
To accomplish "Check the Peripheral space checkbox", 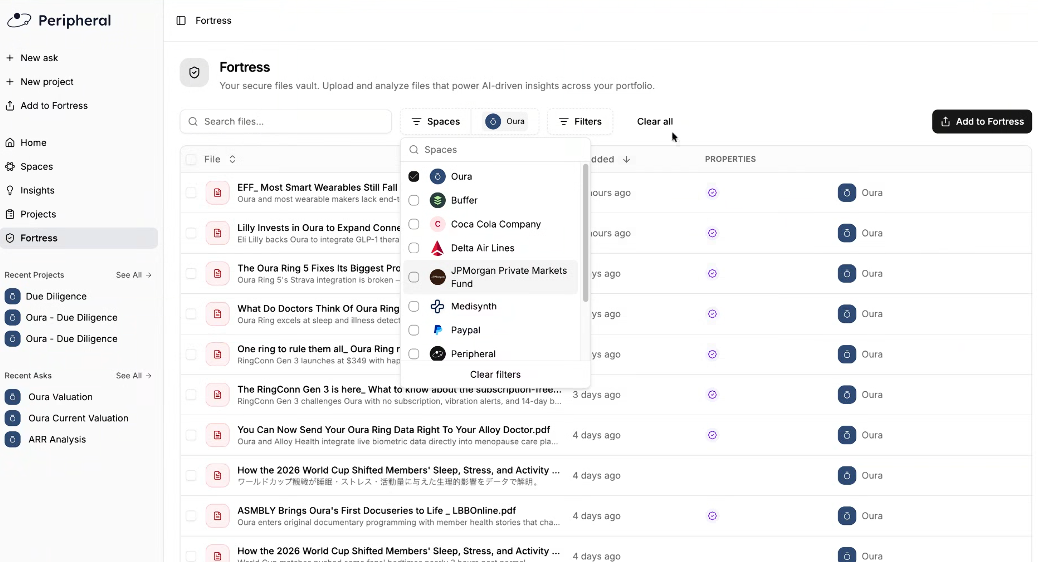I will [x=414, y=353].
